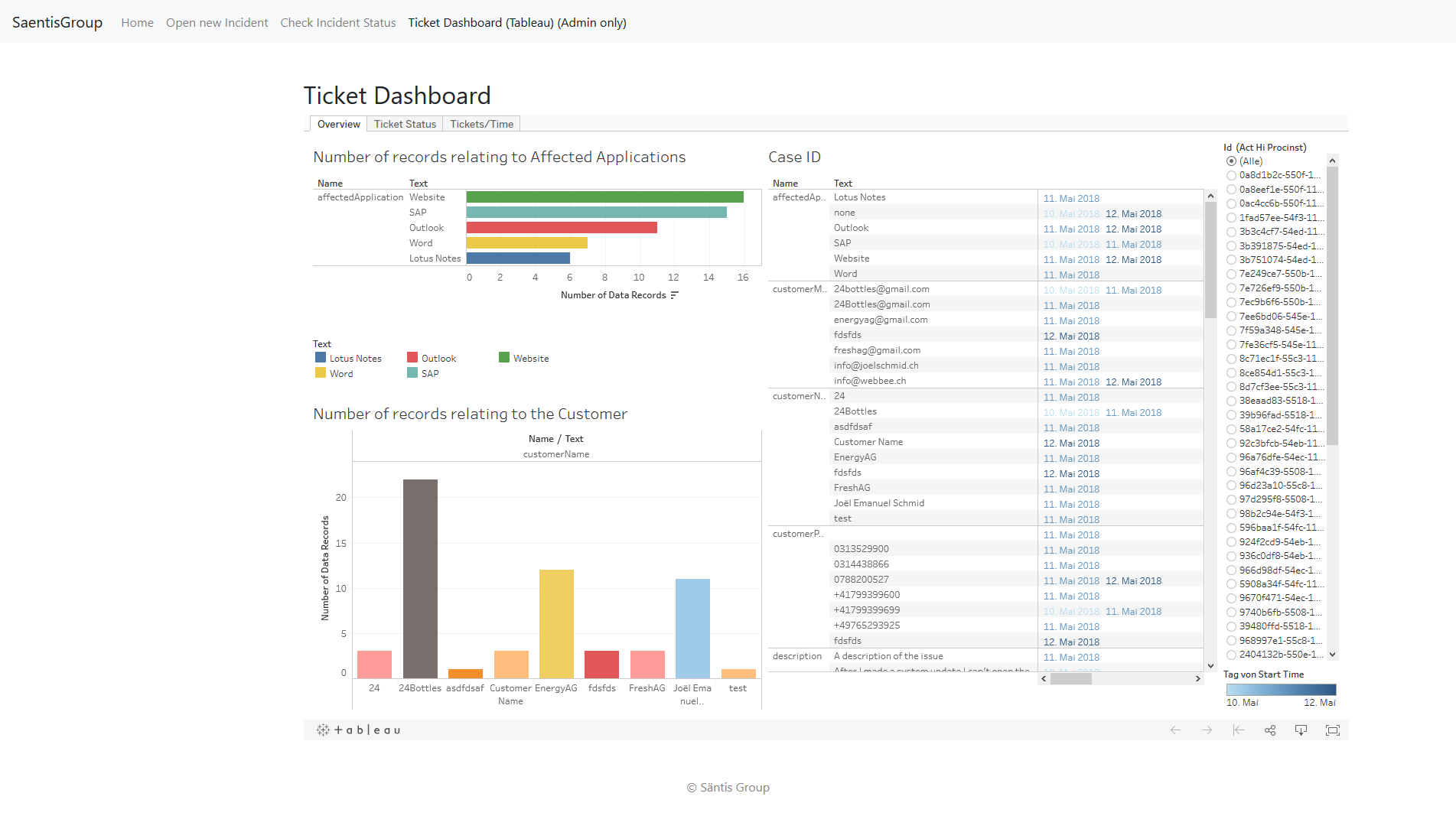Select the 24Bottles customer bar
The height and width of the screenshot is (832, 1456).
420,579
